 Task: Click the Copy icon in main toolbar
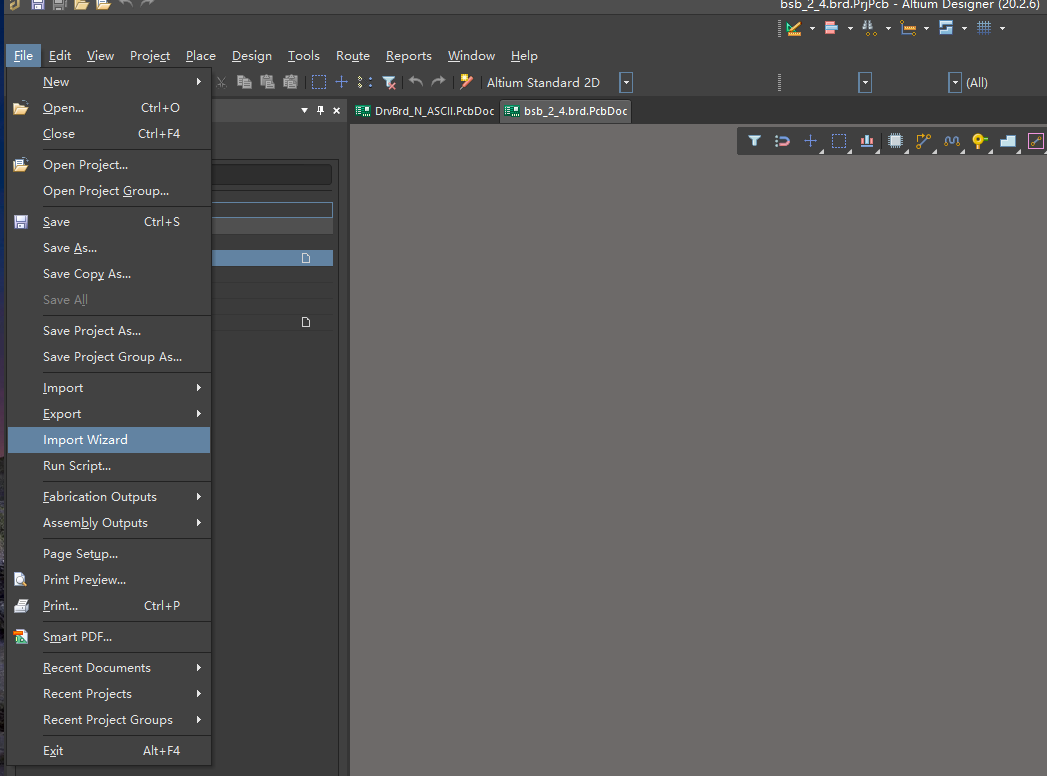tap(244, 82)
